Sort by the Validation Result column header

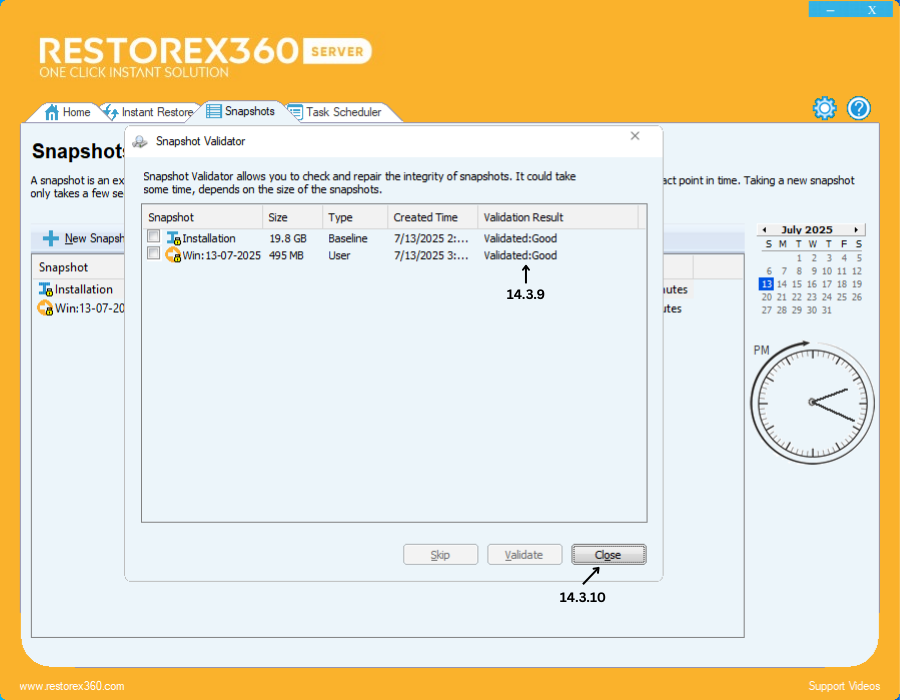(x=558, y=217)
